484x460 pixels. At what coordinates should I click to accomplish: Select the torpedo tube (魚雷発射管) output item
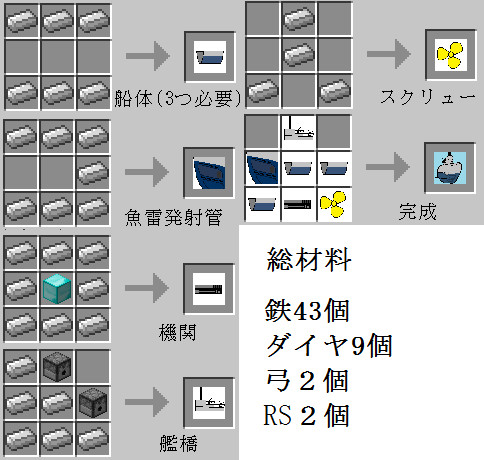pos(209,173)
